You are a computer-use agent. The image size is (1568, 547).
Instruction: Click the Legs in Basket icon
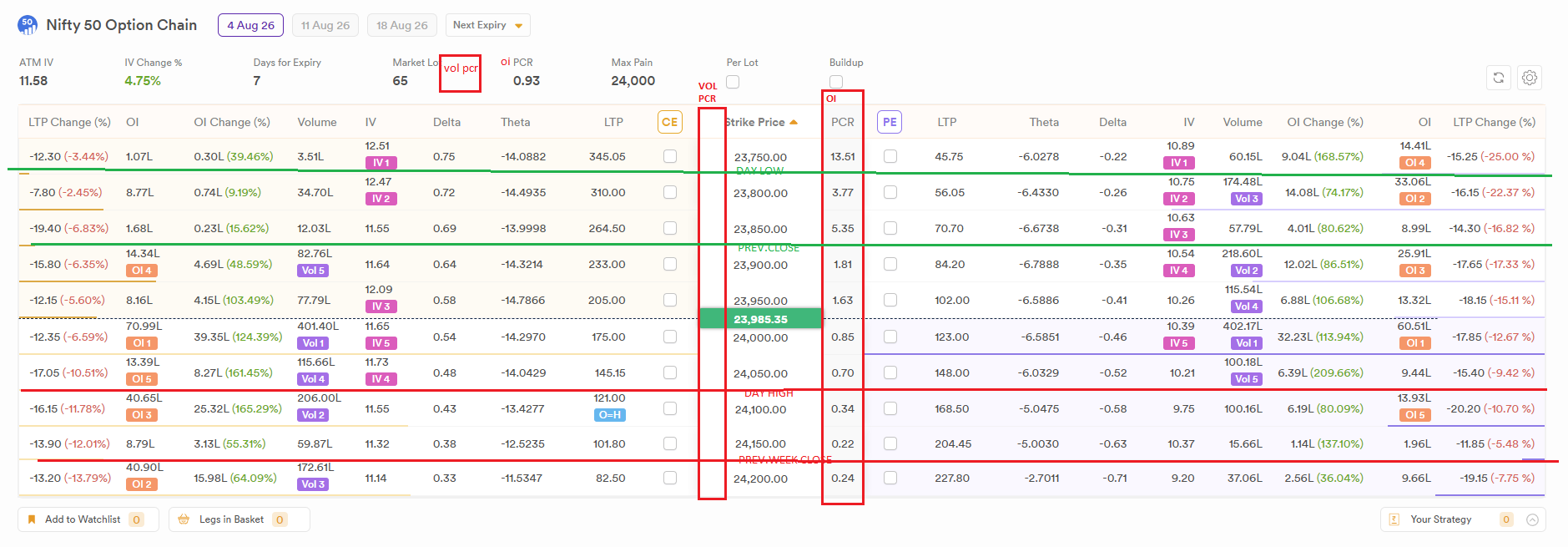click(184, 519)
